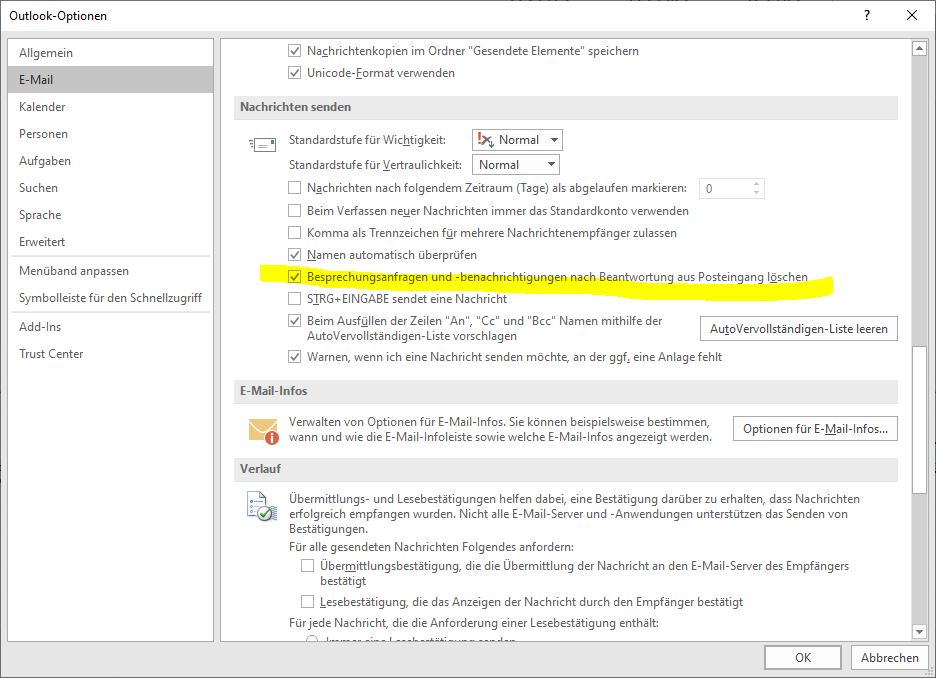The height and width of the screenshot is (678, 936).
Task: Open the Erweitert options category
Action: tap(110, 242)
